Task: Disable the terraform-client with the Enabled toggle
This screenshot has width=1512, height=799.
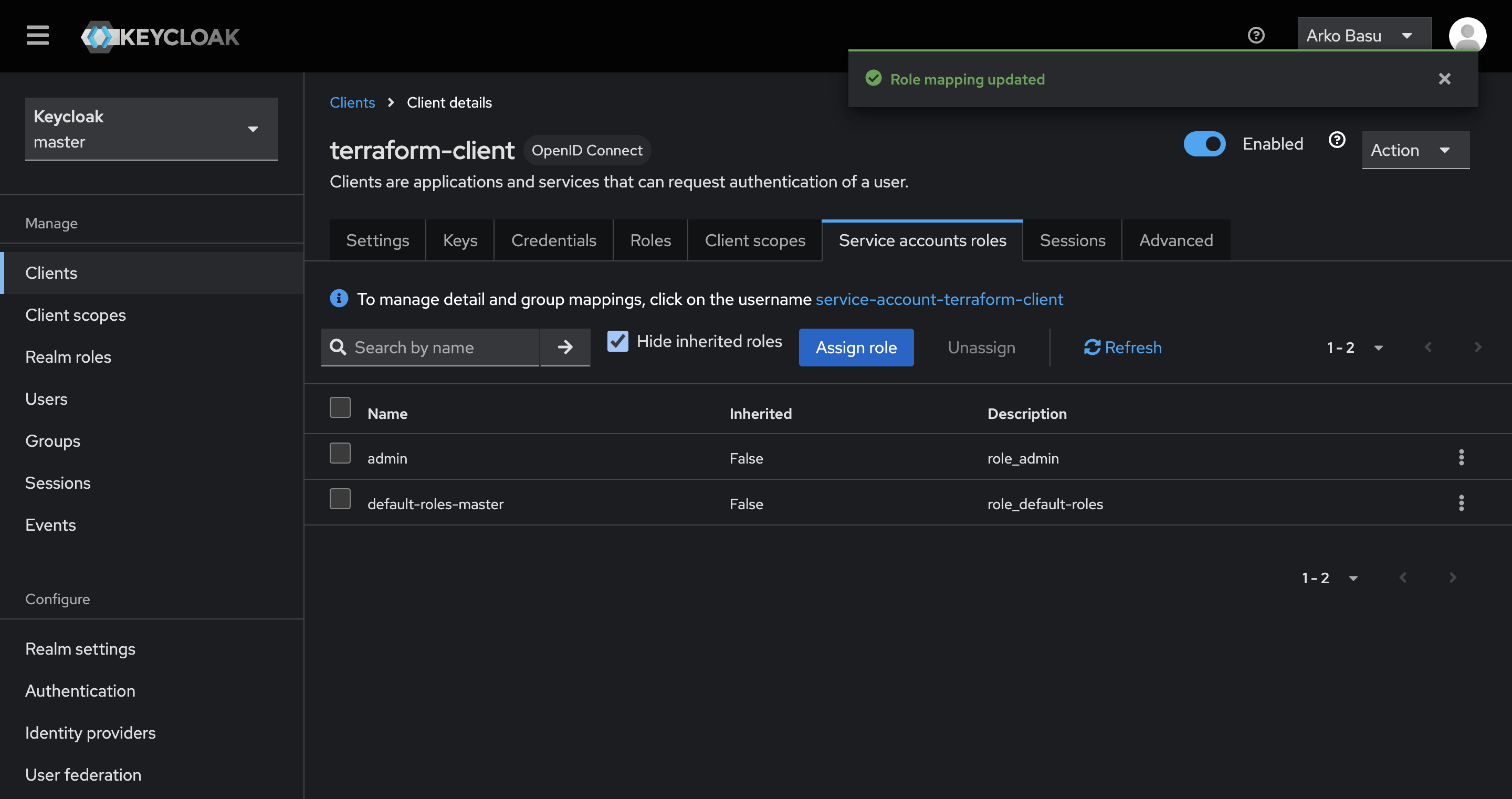Action: [x=1204, y=143]
